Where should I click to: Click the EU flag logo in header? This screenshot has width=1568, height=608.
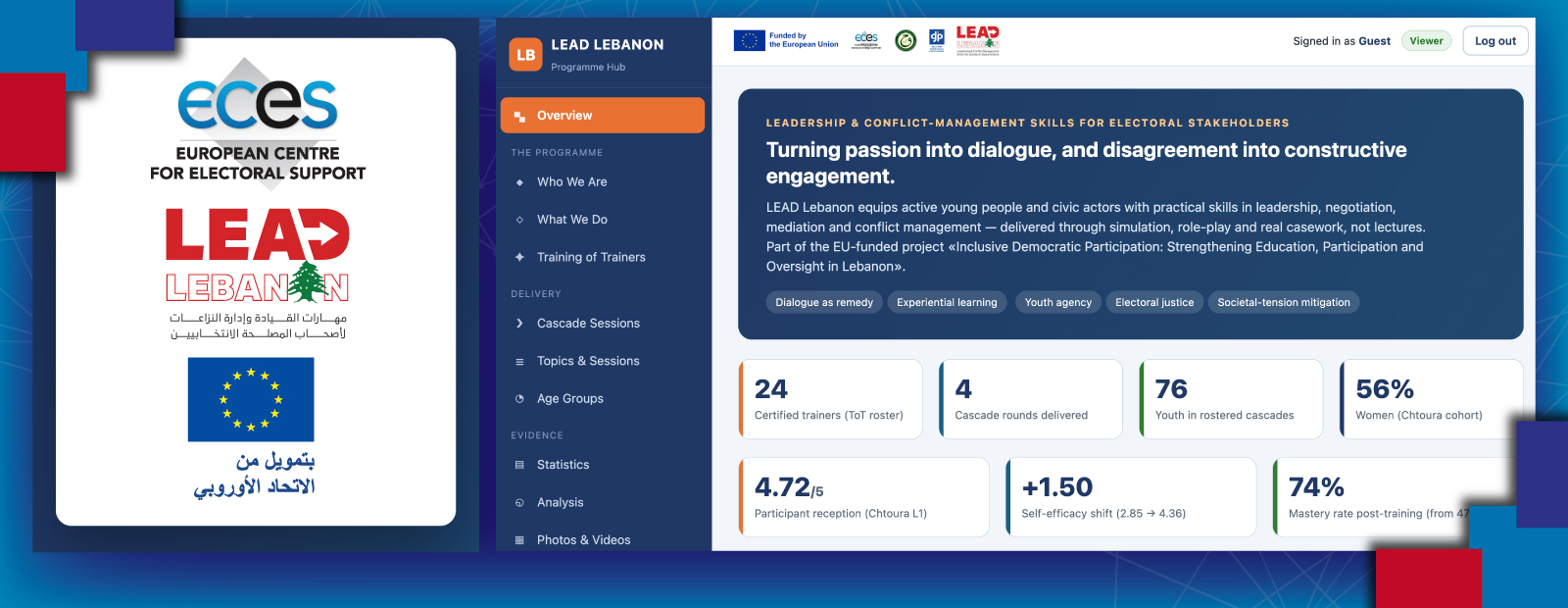point(750,40)
